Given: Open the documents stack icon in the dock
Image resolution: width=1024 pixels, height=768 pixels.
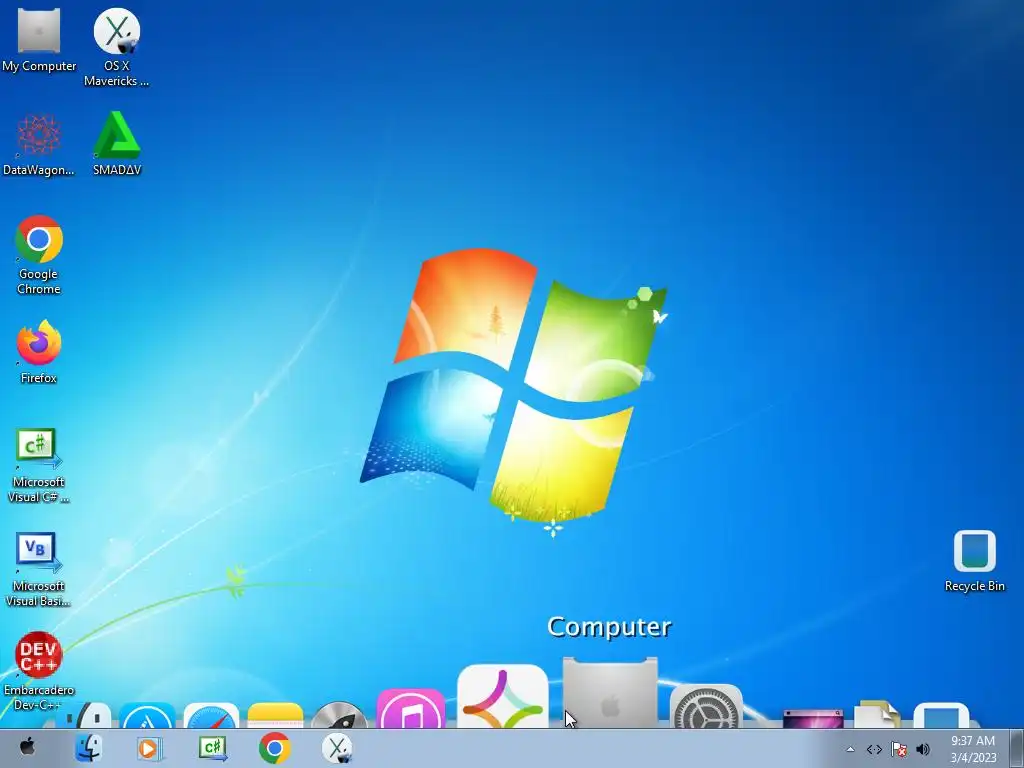Looking at the screenshot, I should click(877, 715).
